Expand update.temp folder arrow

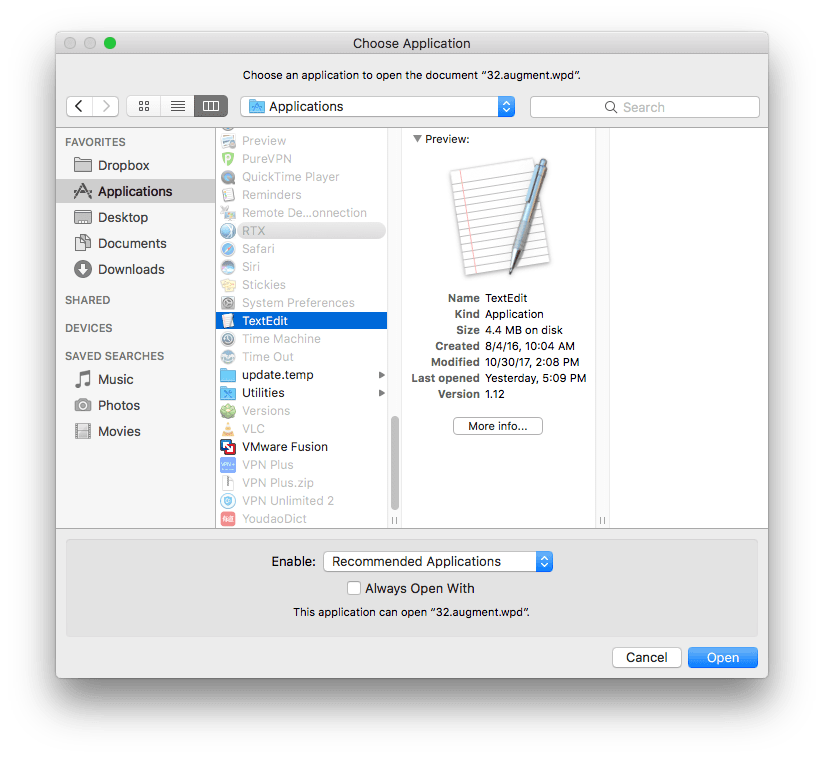point(382,375)
